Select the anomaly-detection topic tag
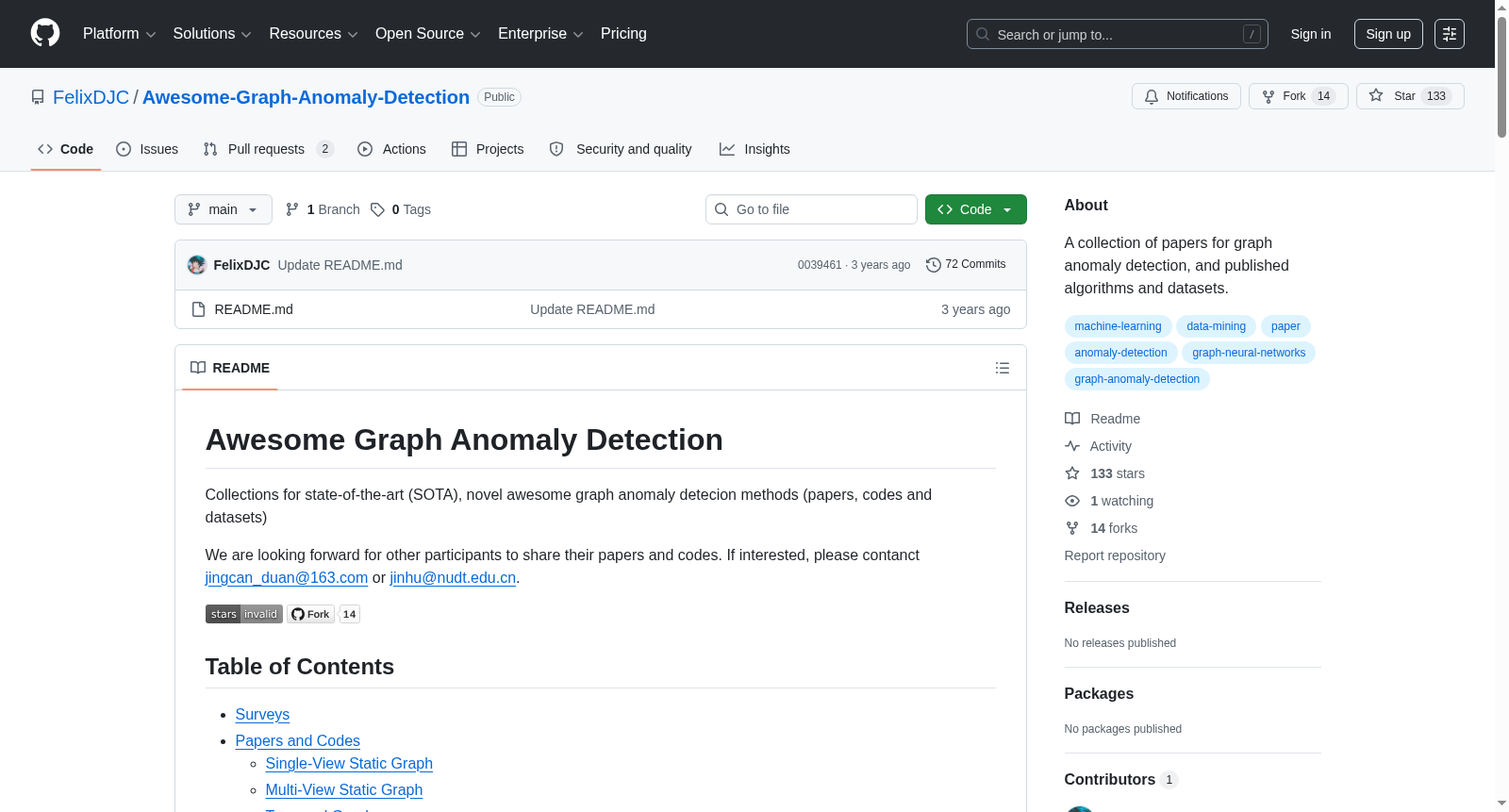The height and width of the screenshot is (812, 1509). 1120,353
